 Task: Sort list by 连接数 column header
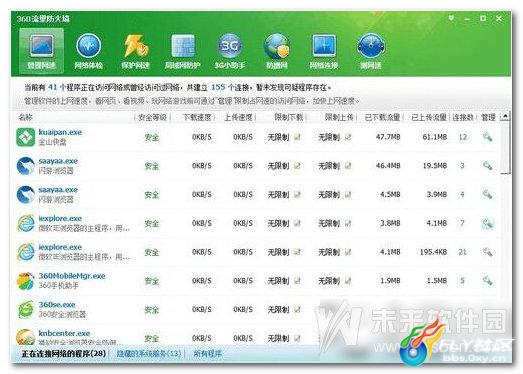tap(463, 117)
